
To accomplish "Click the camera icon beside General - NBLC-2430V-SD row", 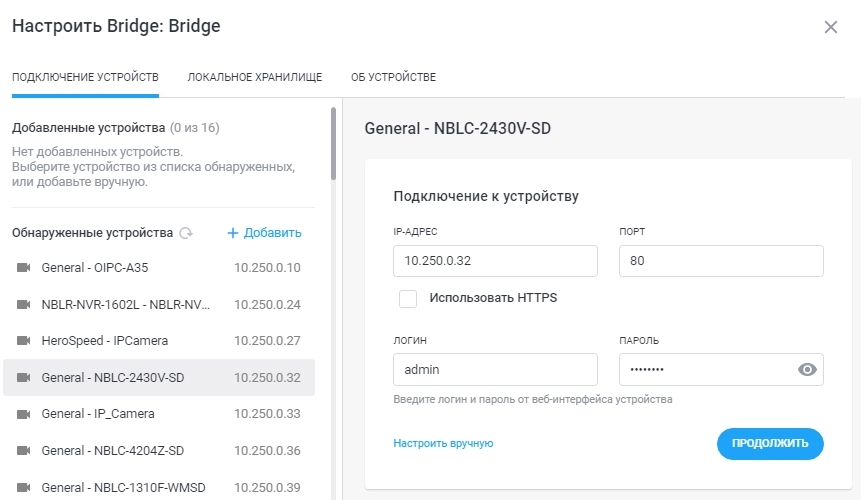I will pyautogui.click(x=24, y=377).
